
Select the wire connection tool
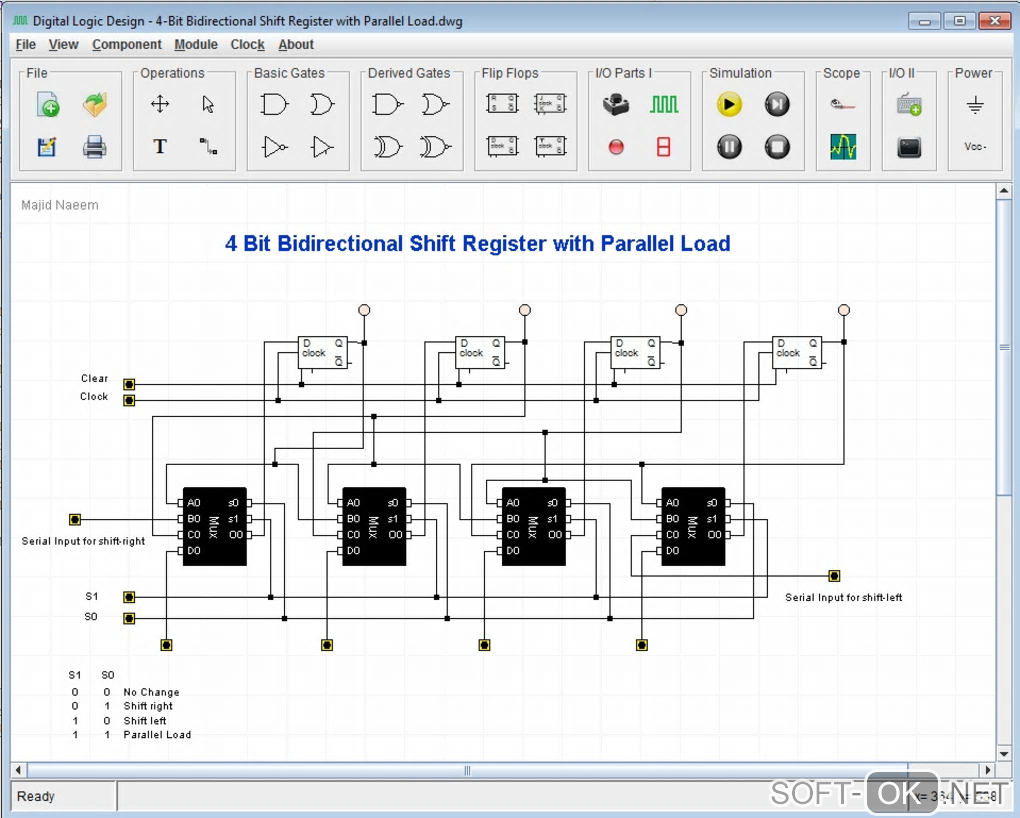pos(208,147)
